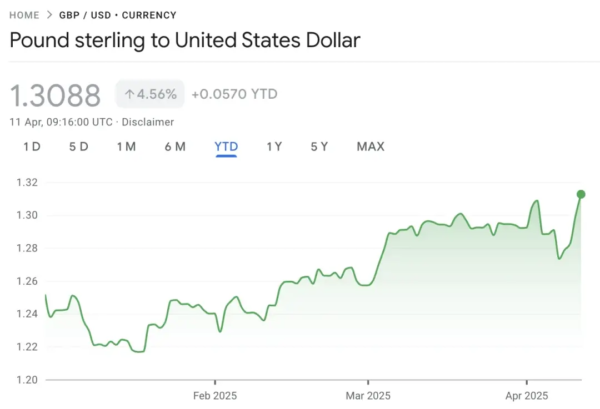Select the YTD range tab
This screenshot has height=409, width=600.
(226, 147)
